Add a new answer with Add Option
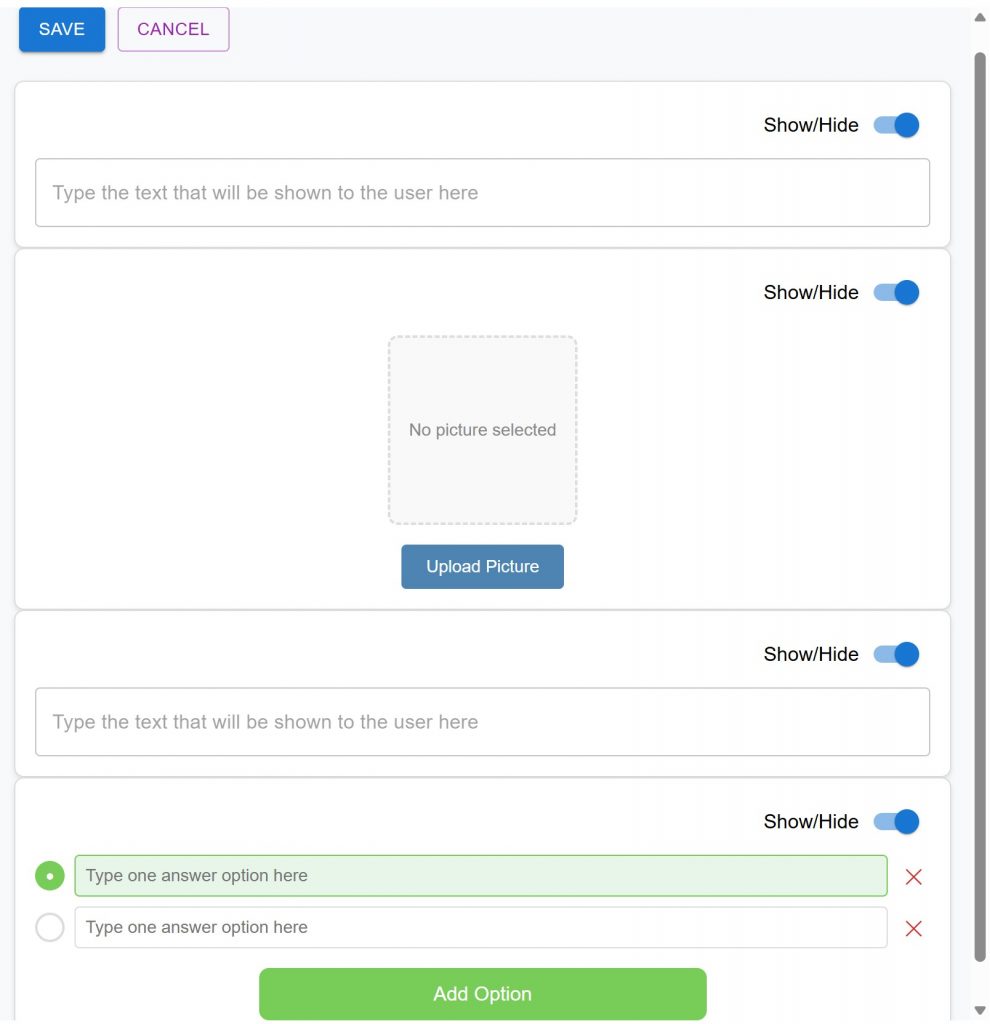Screen dimensions: 990x1024 click(483, 993)
